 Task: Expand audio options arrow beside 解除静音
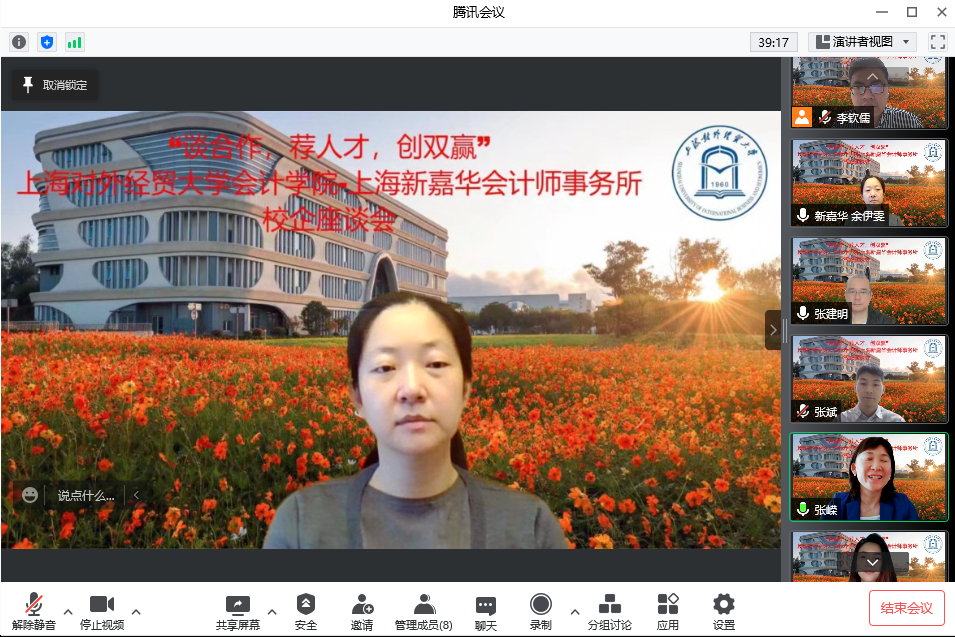click(68, 612)
